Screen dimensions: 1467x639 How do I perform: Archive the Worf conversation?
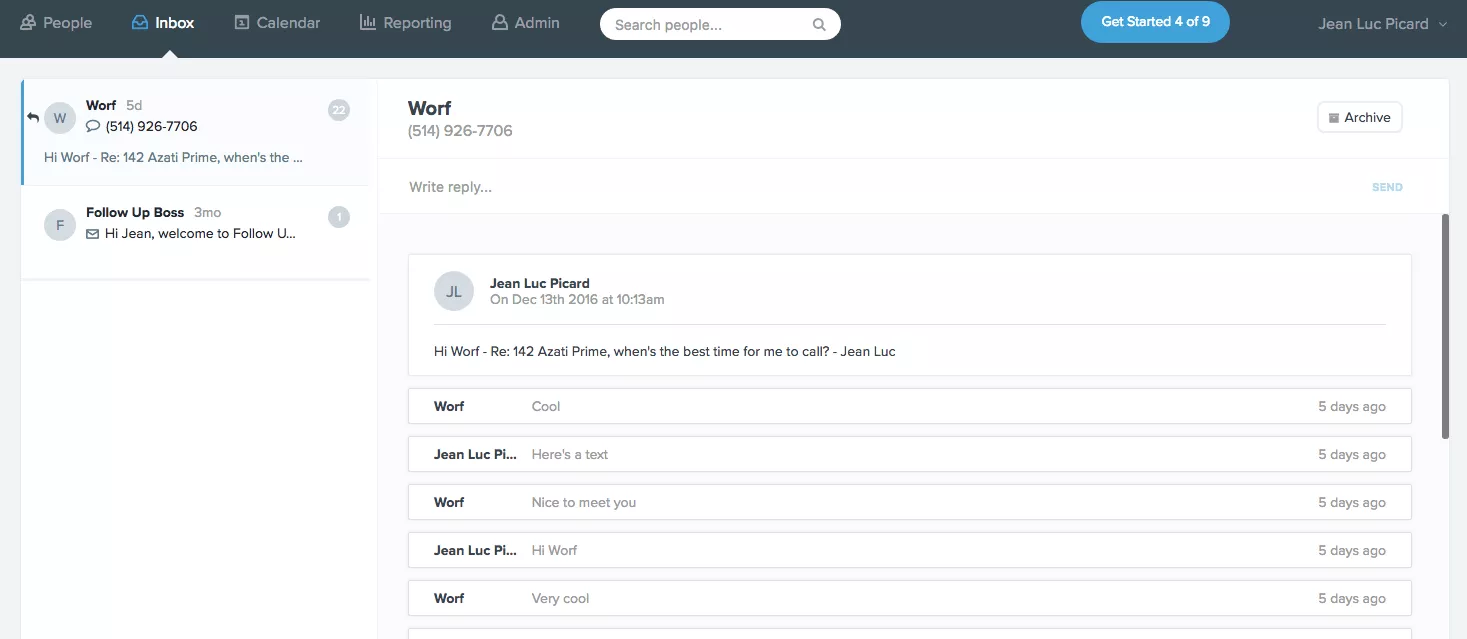(x=1359, y=117)
